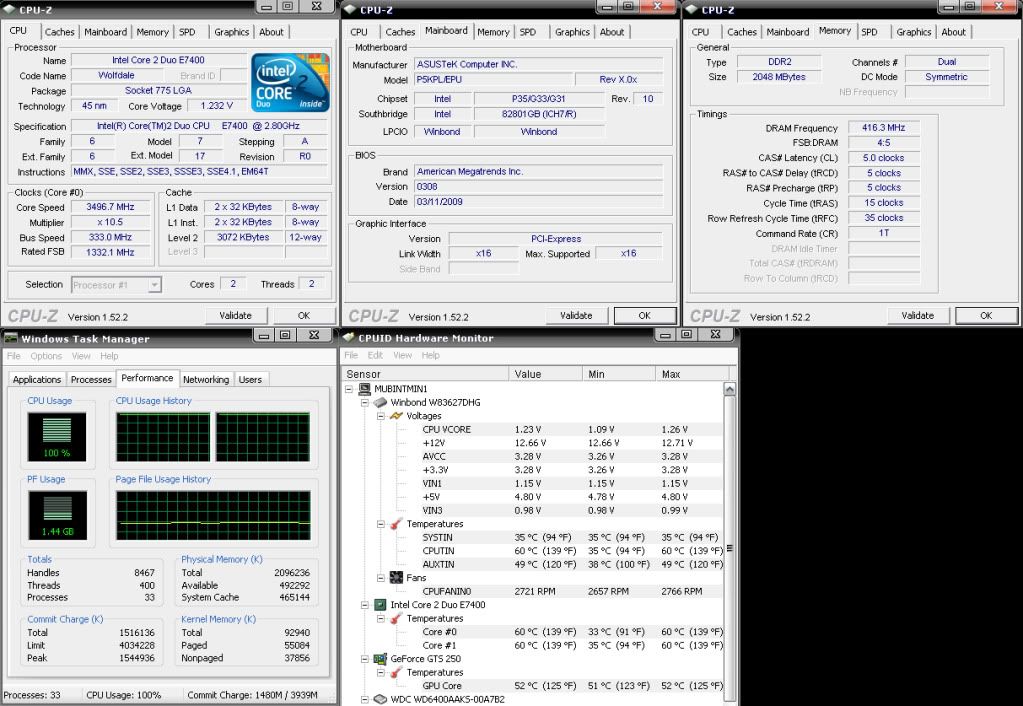Open the Help menu in Hardware Monitor
1023x706 pixels.
pos(431,356)
